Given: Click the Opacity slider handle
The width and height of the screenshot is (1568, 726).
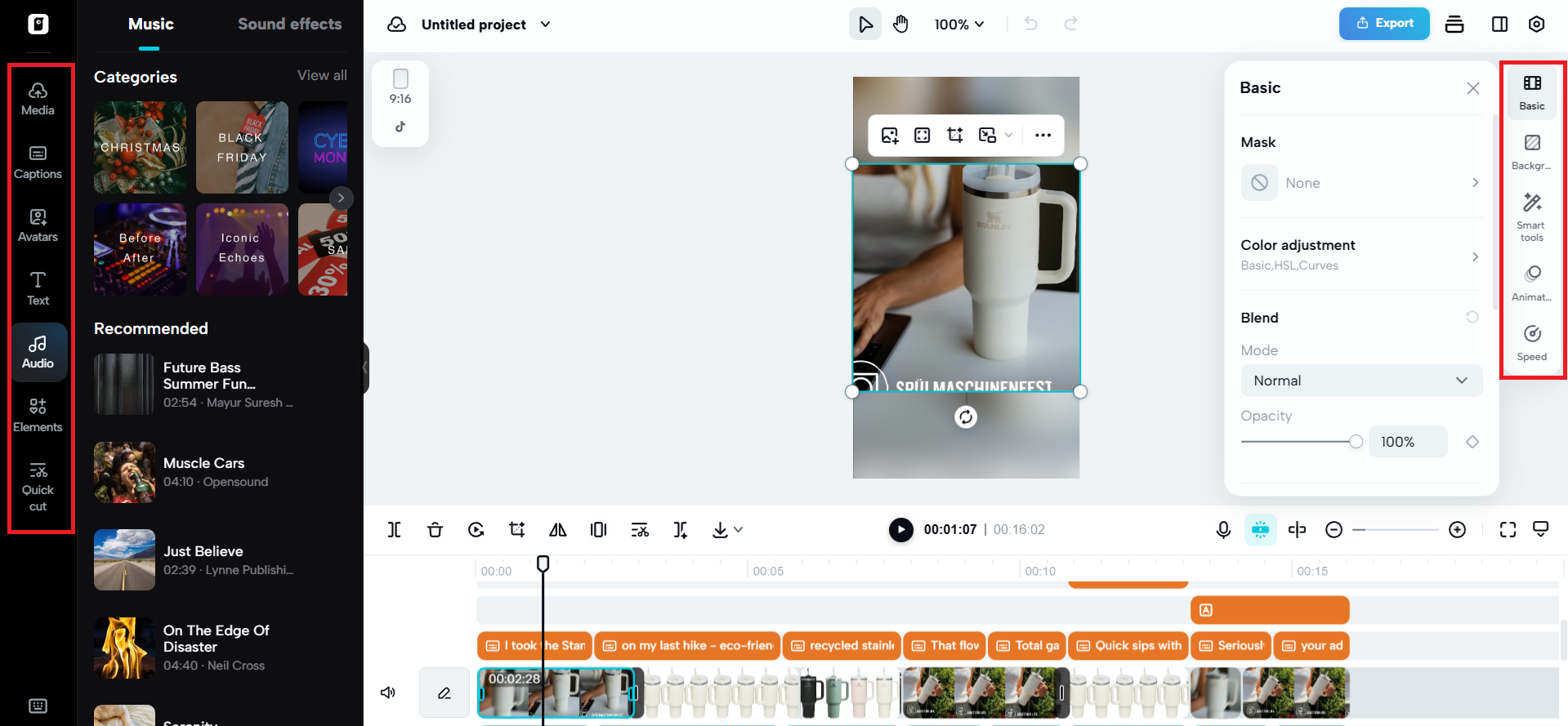Looking at the screenshot, I should [x=1356, y=442].
